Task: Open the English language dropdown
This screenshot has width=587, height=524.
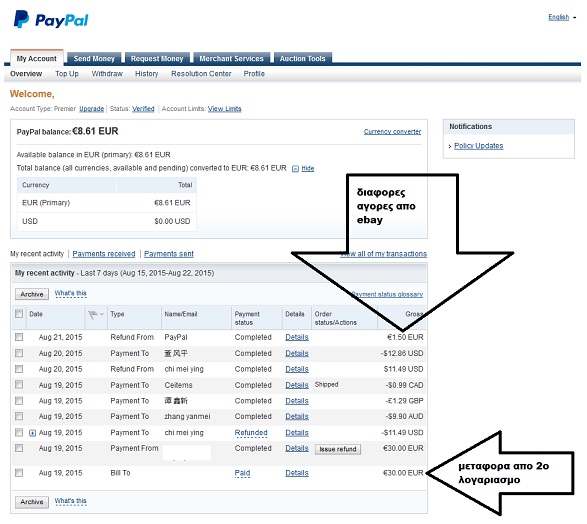Action: [x=562, y=17]
